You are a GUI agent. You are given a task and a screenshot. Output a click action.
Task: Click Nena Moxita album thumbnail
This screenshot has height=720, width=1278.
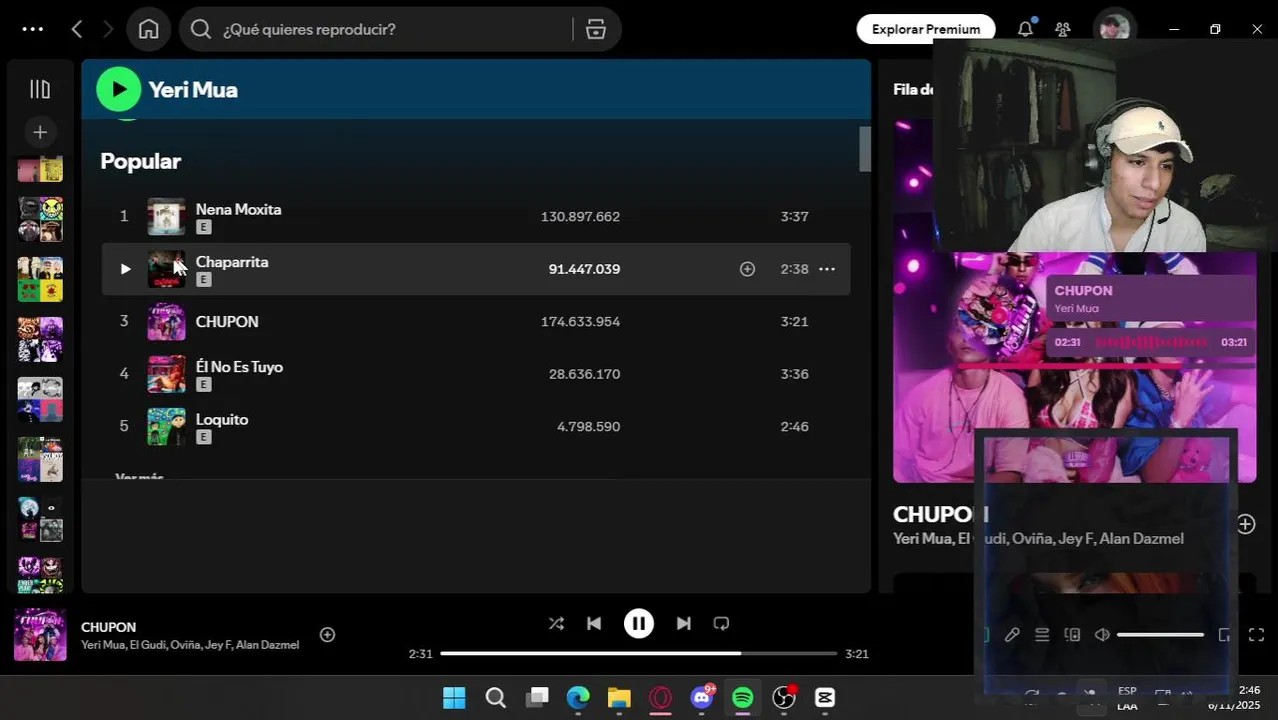[x=166, y=217]
